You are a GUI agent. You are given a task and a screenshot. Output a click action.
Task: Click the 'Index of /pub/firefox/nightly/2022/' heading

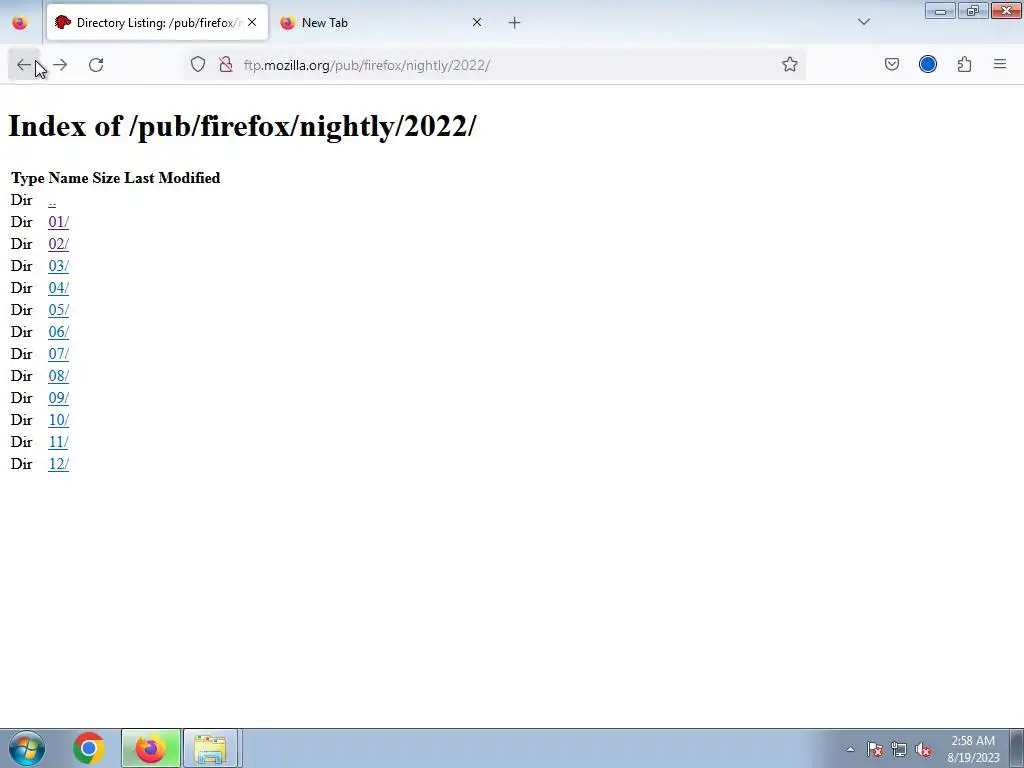[x=242, y=126]
